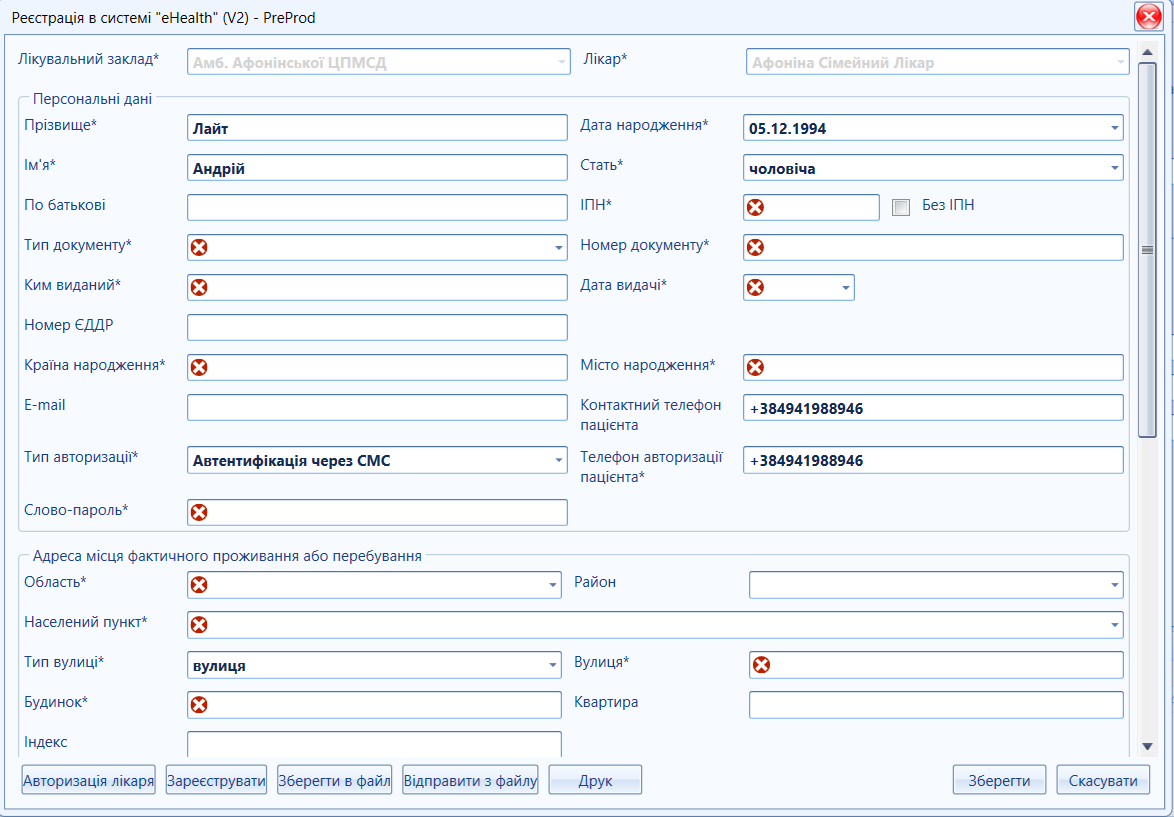Viewport: 1174px width, 817px height.
Task: Close the eHealth registration window
Action: click(1148, 17)
